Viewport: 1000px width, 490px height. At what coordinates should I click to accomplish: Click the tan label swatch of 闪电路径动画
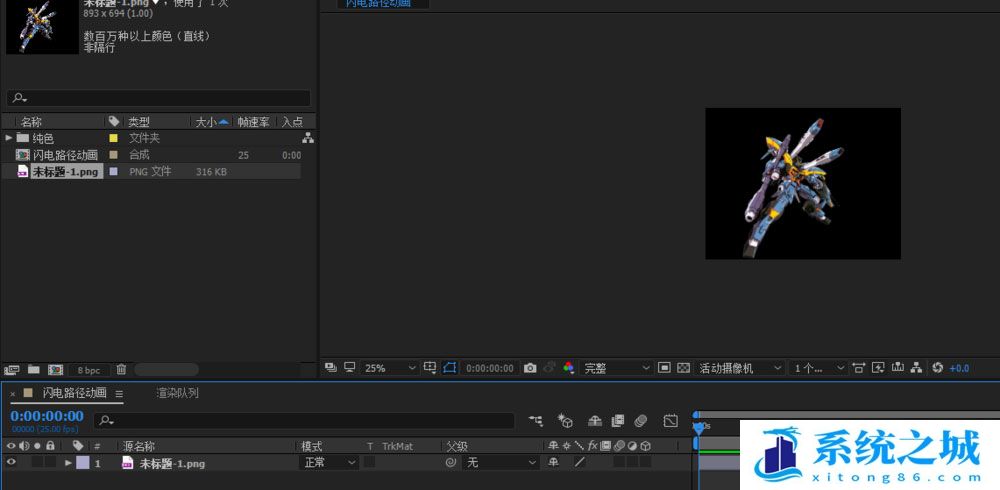pos(114,155)
